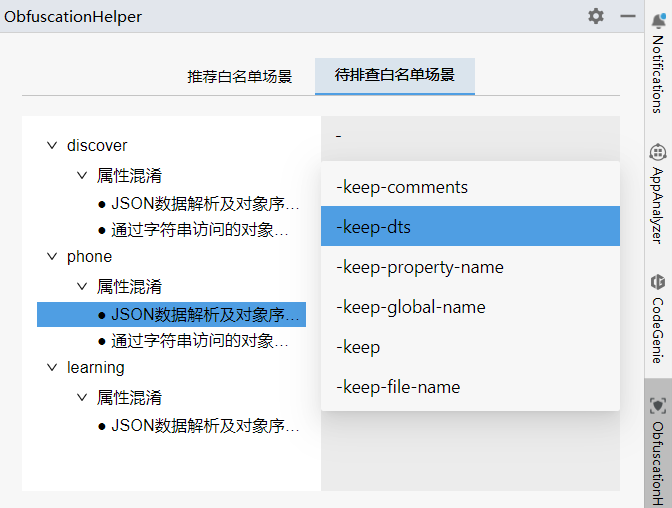Screen dimensions: 672x508
Task: Switch to the 推荐白名单场景 tab
Action: pos(240,76)
